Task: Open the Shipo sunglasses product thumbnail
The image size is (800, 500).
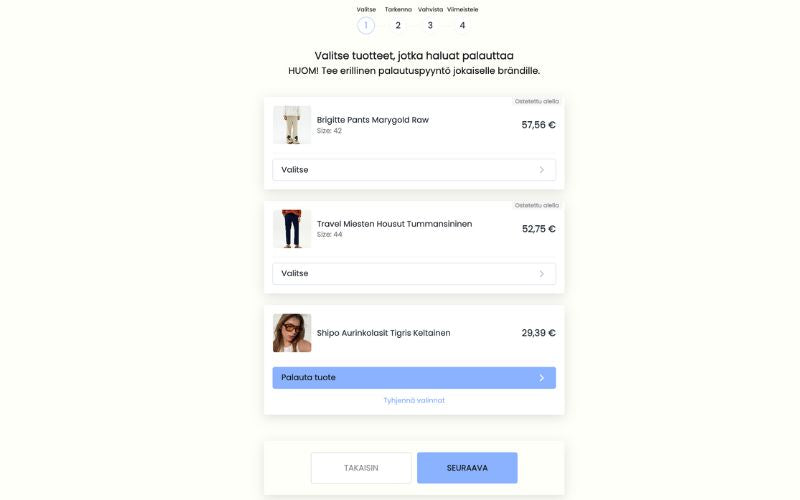Action: point(292,333)
